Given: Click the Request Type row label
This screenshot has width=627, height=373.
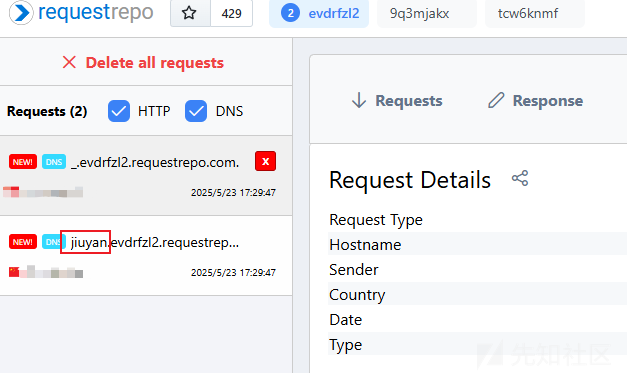Looking at the screenshot, I should [376, 220].
